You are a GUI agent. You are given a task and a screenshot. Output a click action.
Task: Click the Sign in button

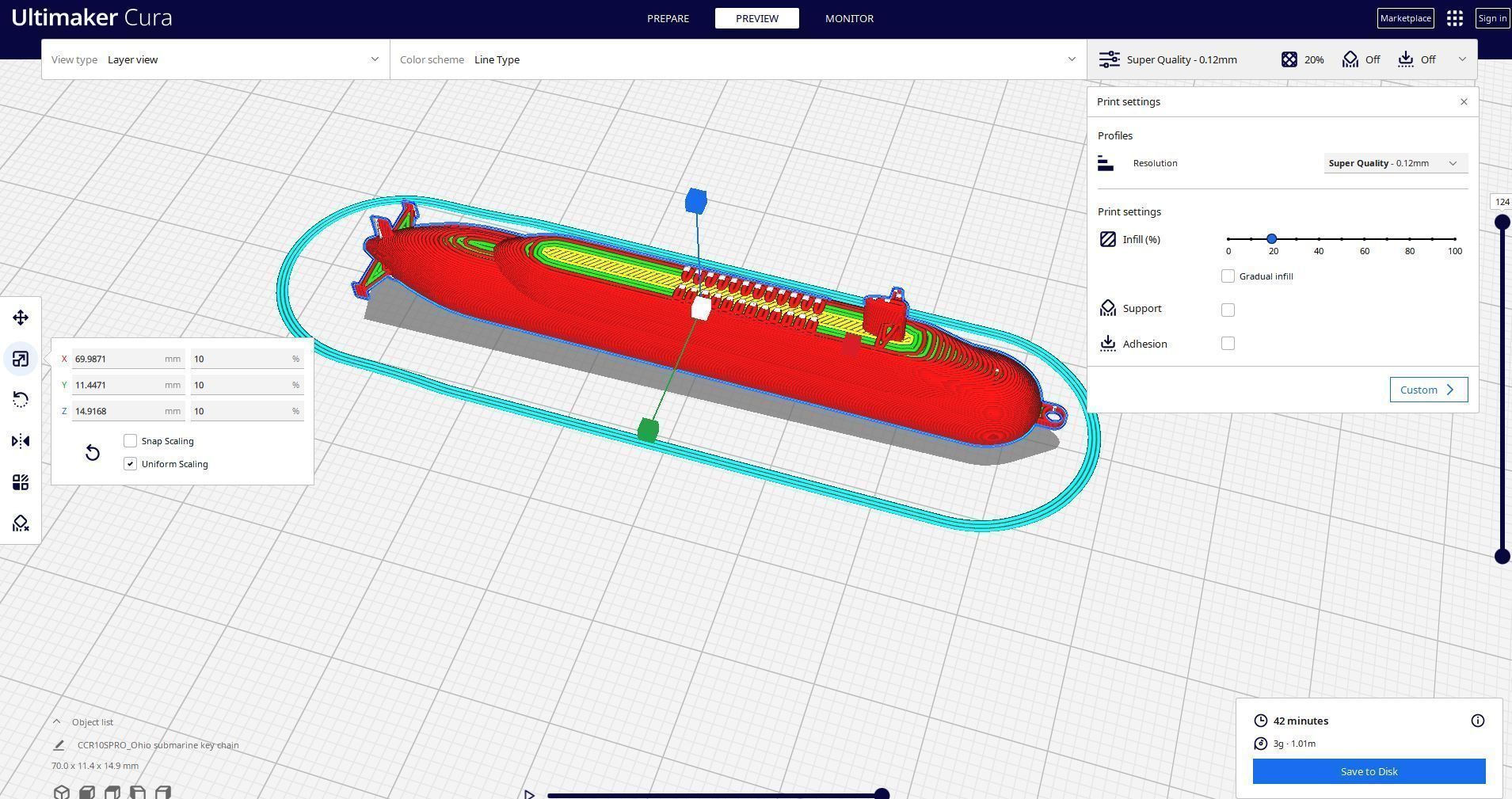1492,18
